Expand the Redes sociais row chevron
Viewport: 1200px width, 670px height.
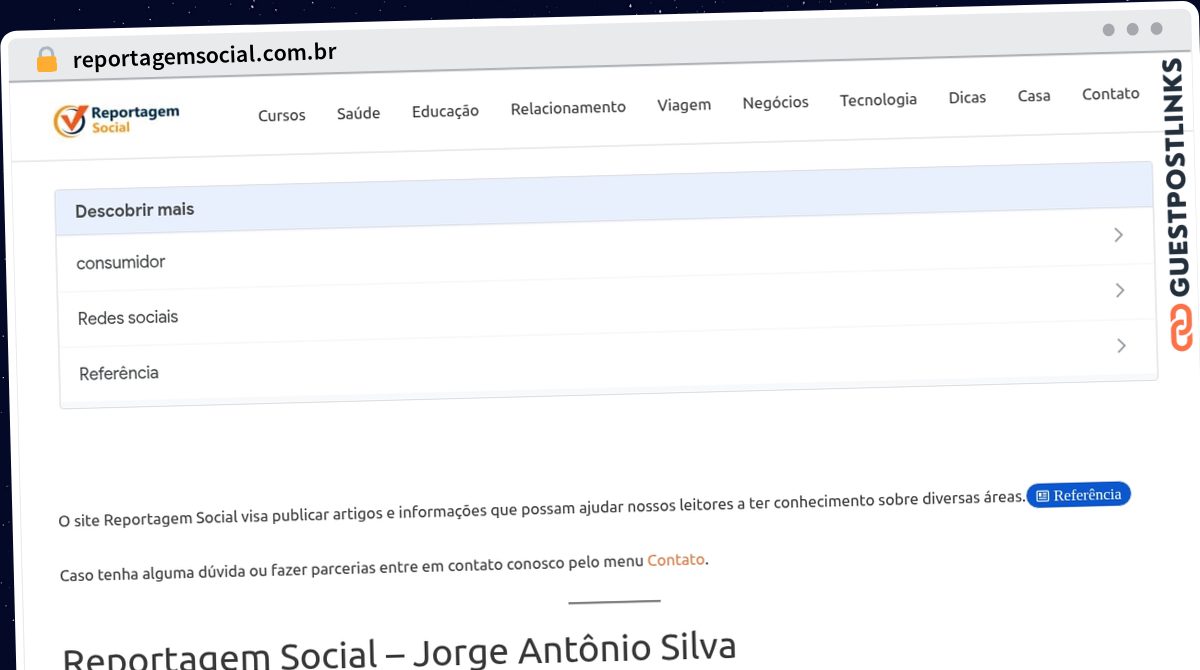1119,290
